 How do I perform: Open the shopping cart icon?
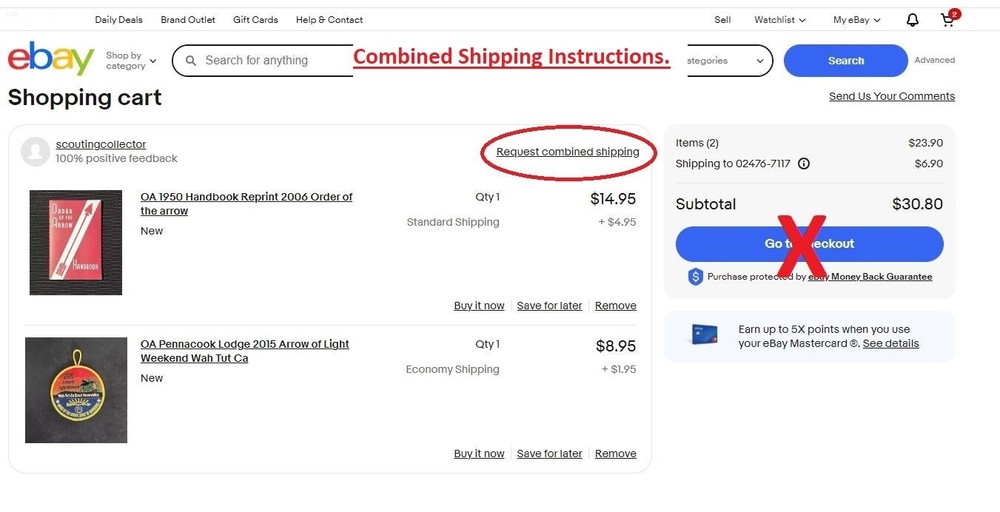[x=947, y=20]
